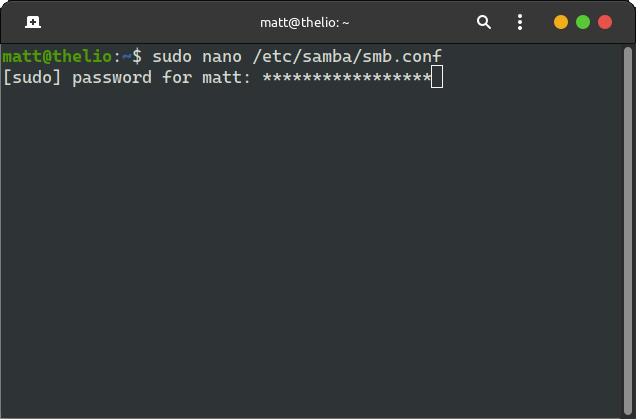Click the dollar sign in the prompt
The width and height of the screenshot is (636, 419).
click(137, 57)
